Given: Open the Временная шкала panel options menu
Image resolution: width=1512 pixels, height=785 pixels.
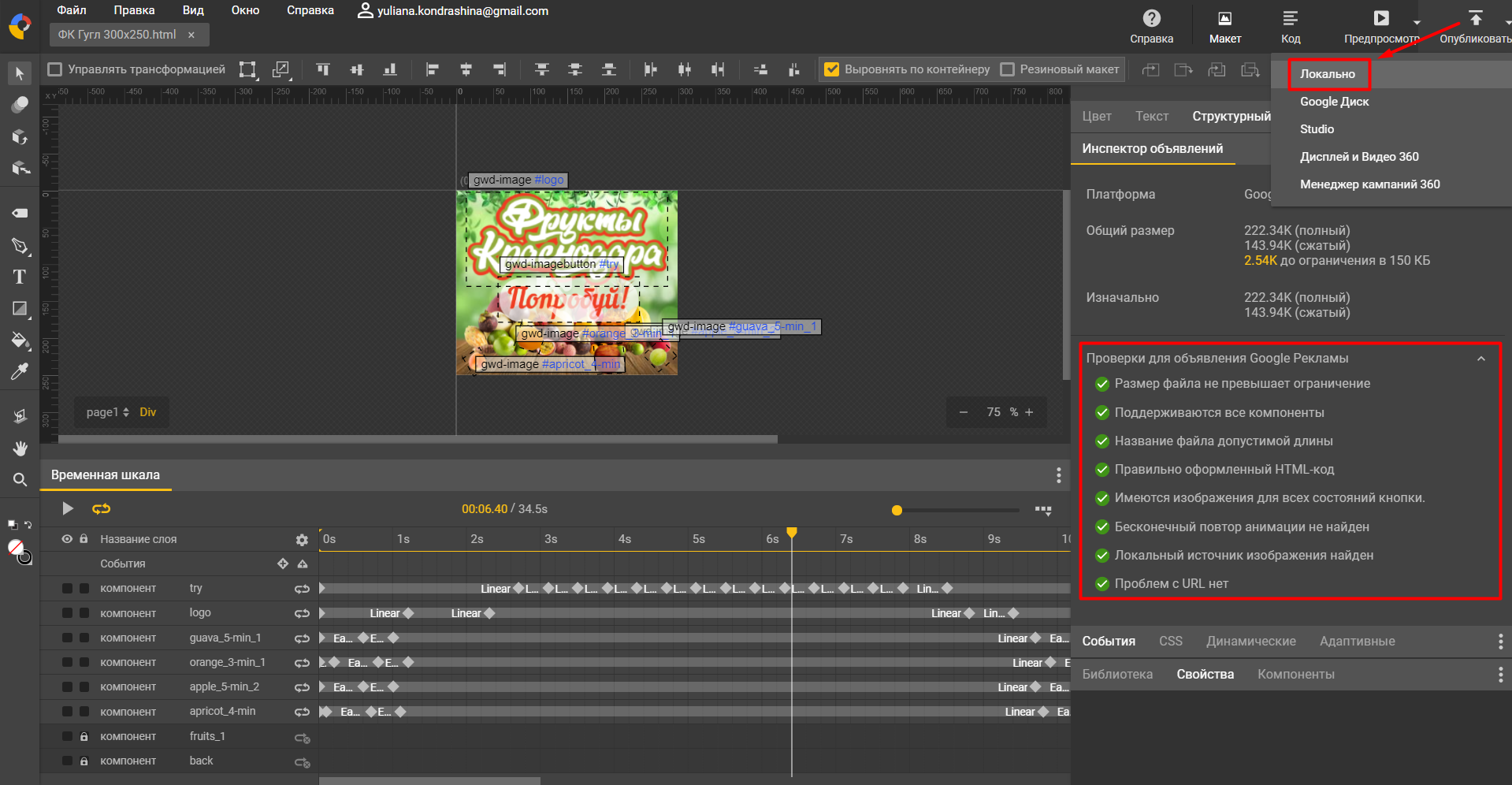Looking at the screenshot, I should click(x=1058, y=475).
